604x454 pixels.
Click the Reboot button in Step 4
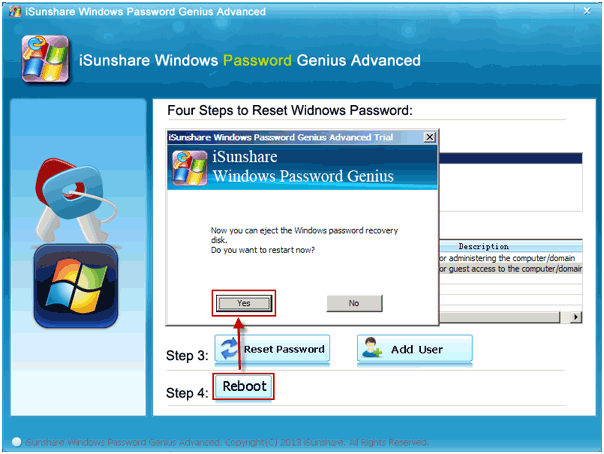244,386
